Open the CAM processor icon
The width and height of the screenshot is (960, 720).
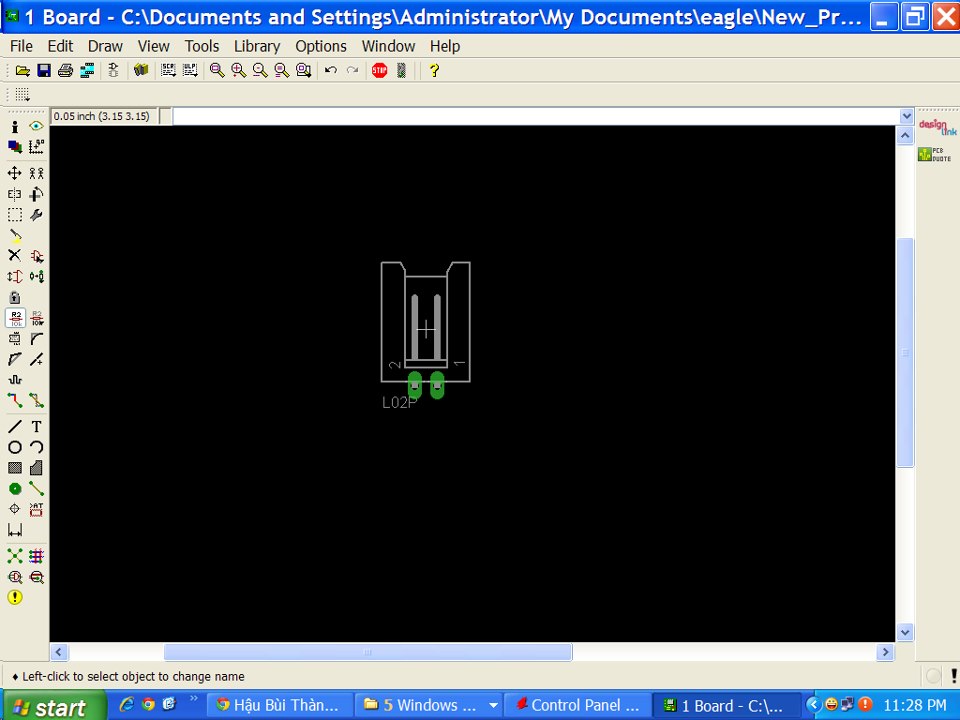click(88, 70)
